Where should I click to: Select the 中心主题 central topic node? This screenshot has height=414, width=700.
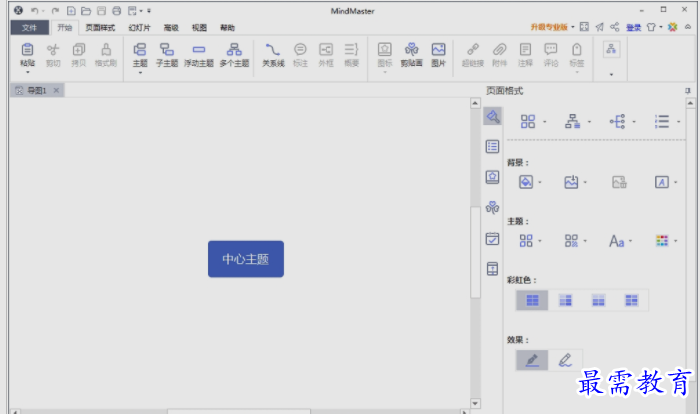246,259
